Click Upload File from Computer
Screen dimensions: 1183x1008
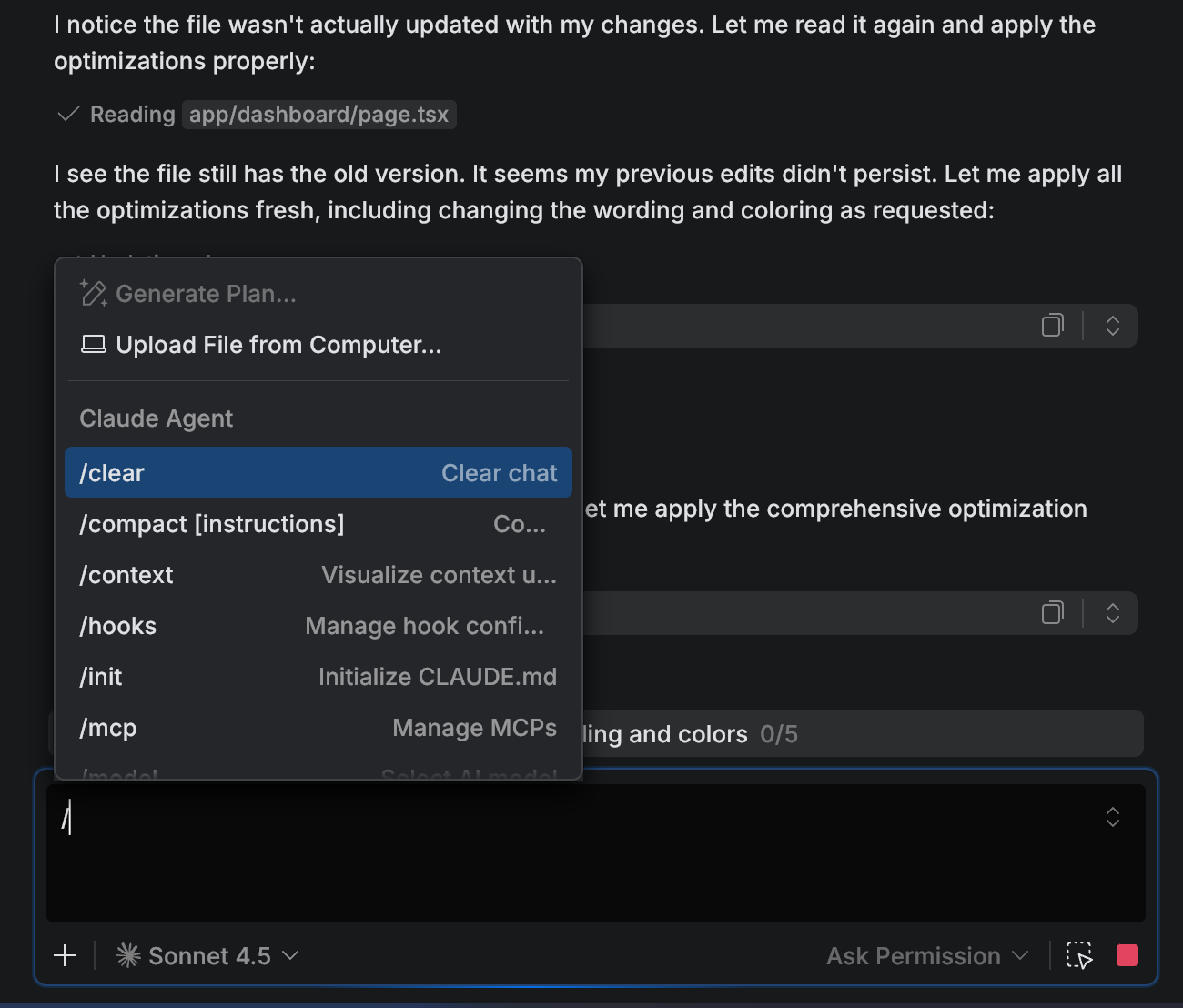point(278,345)
